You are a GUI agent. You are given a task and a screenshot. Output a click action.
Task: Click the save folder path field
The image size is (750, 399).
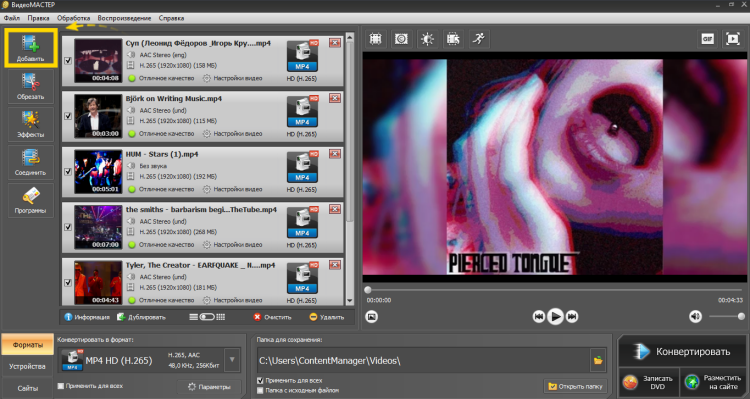click(423, 361)
